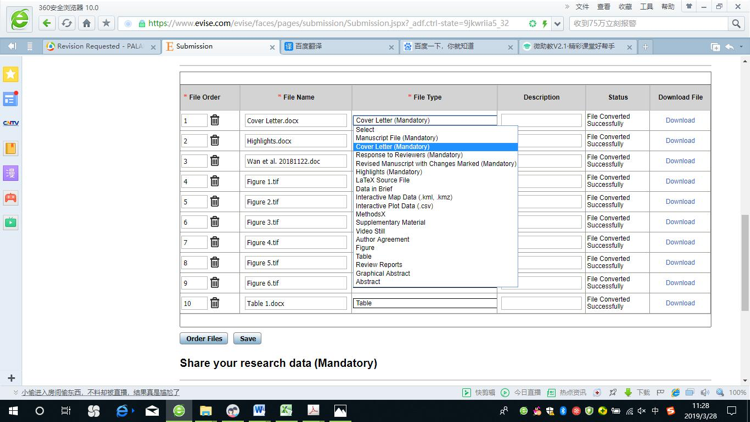Image resolution: width=750 pixels, height=422 pixels.
Task: Remove Figure 3.tif using its trash icon
Action: [x=214, y=222]
